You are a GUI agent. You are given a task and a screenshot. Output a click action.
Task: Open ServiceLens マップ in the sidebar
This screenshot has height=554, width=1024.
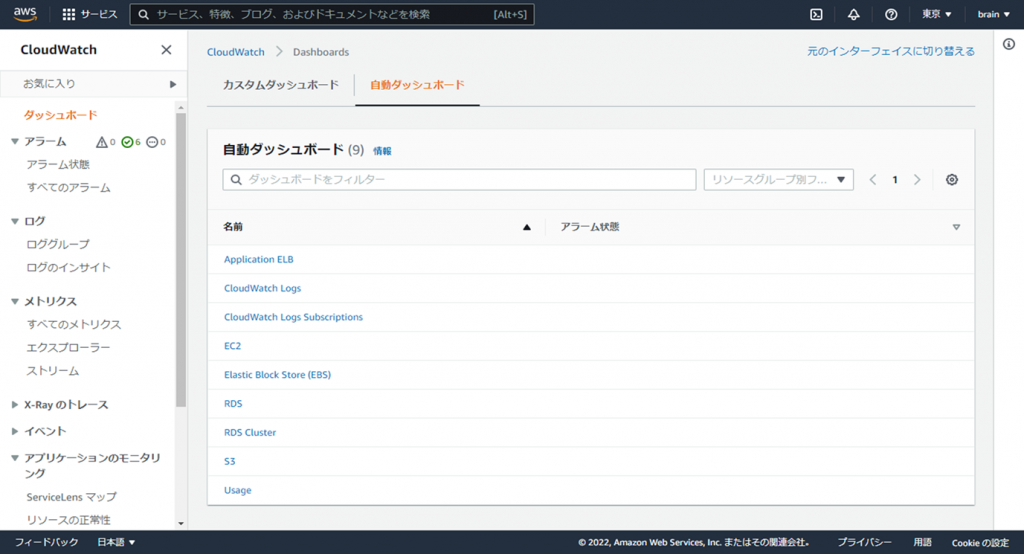pyautogui.click(x=72, y=497)
